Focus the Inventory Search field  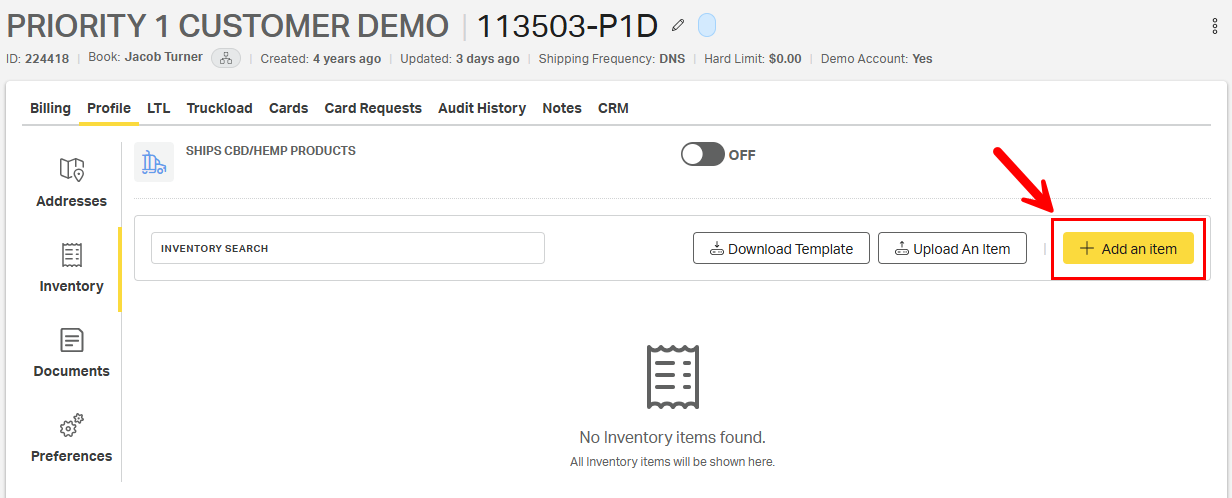(x=347, y=248)
